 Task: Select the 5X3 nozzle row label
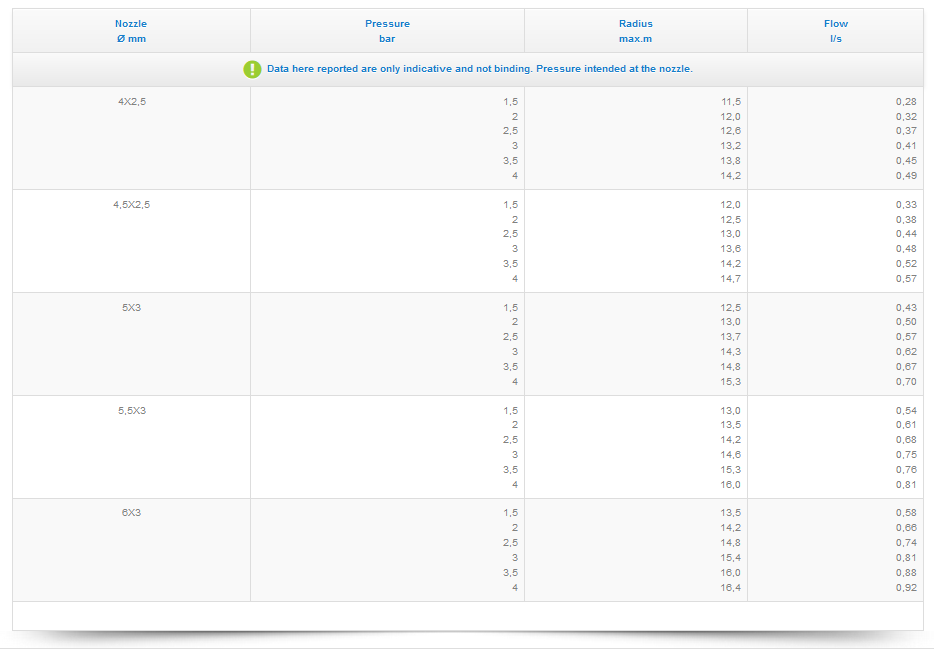[131, 307]
